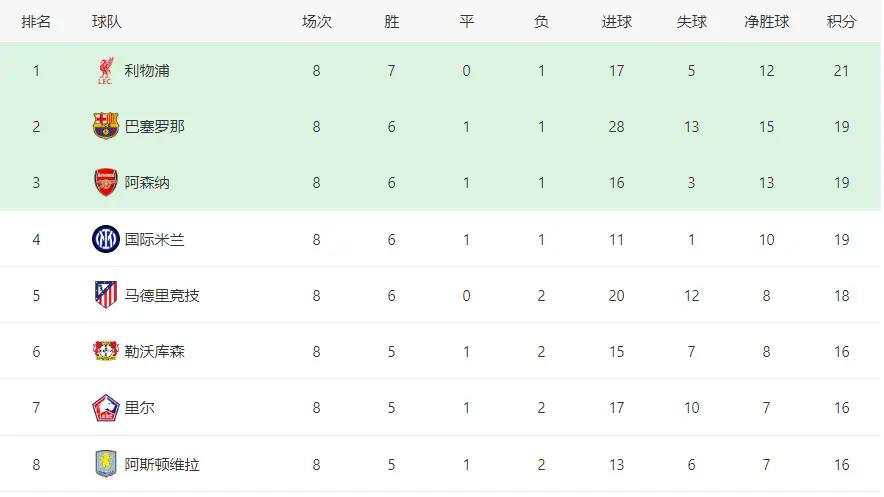Sort by the 积分 column header
Image resolution: width=884 pixels, height=497 pixels.
pos(841,21)
